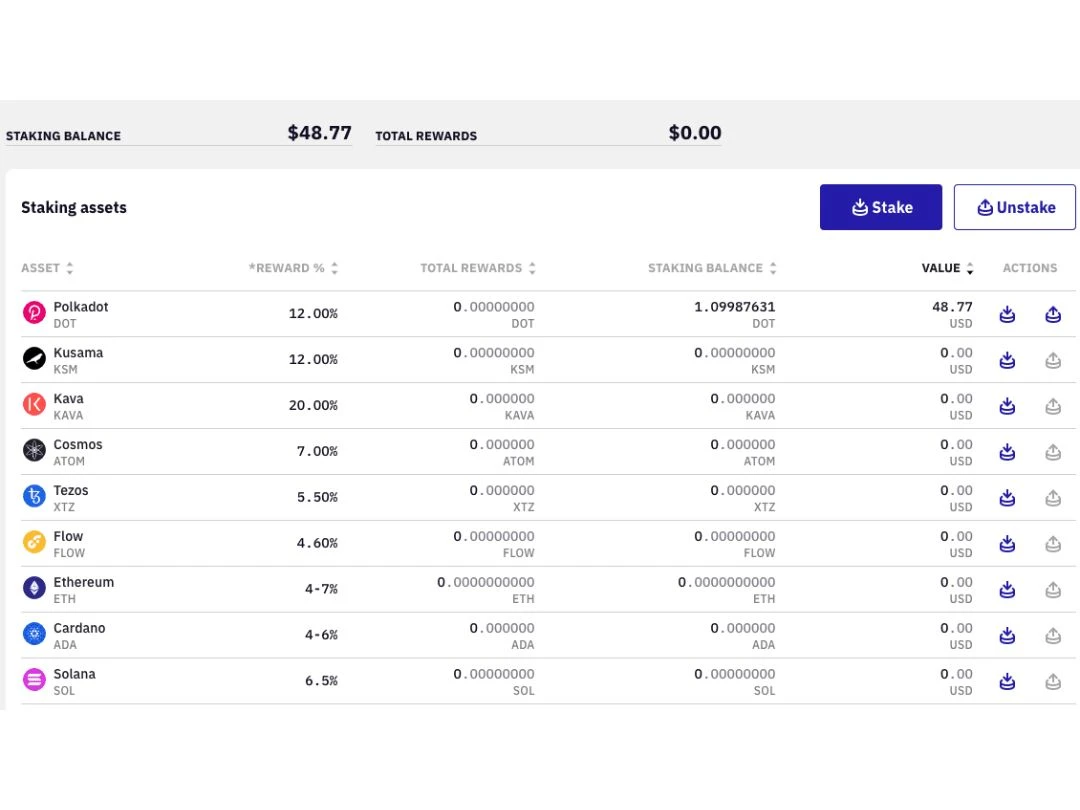Click the Unstake button
This screenshot has width=1080, height=810.
(x=1014, y=207)
